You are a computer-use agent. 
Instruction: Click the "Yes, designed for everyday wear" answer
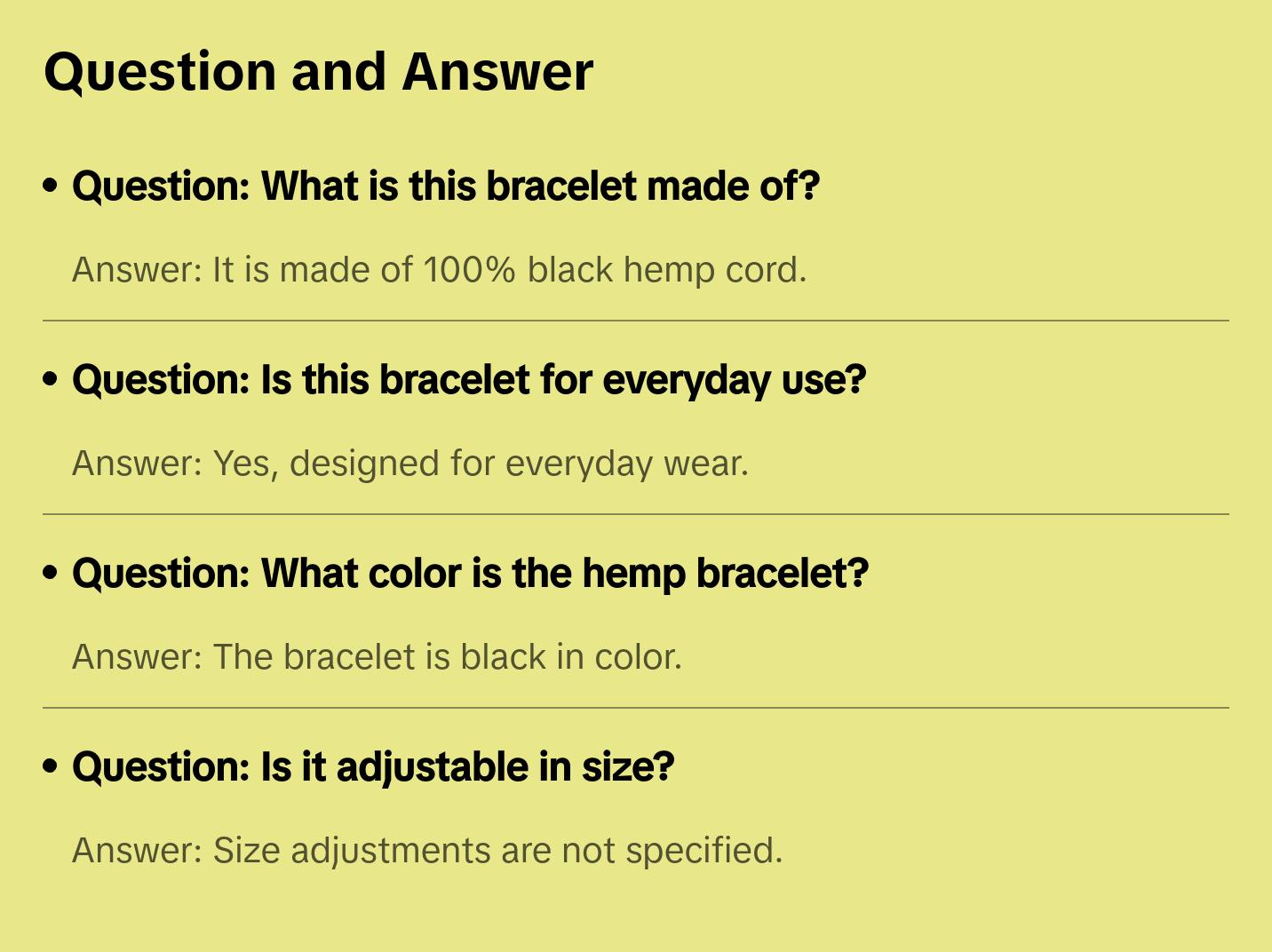pyautogui.click(x=410, y=464)
